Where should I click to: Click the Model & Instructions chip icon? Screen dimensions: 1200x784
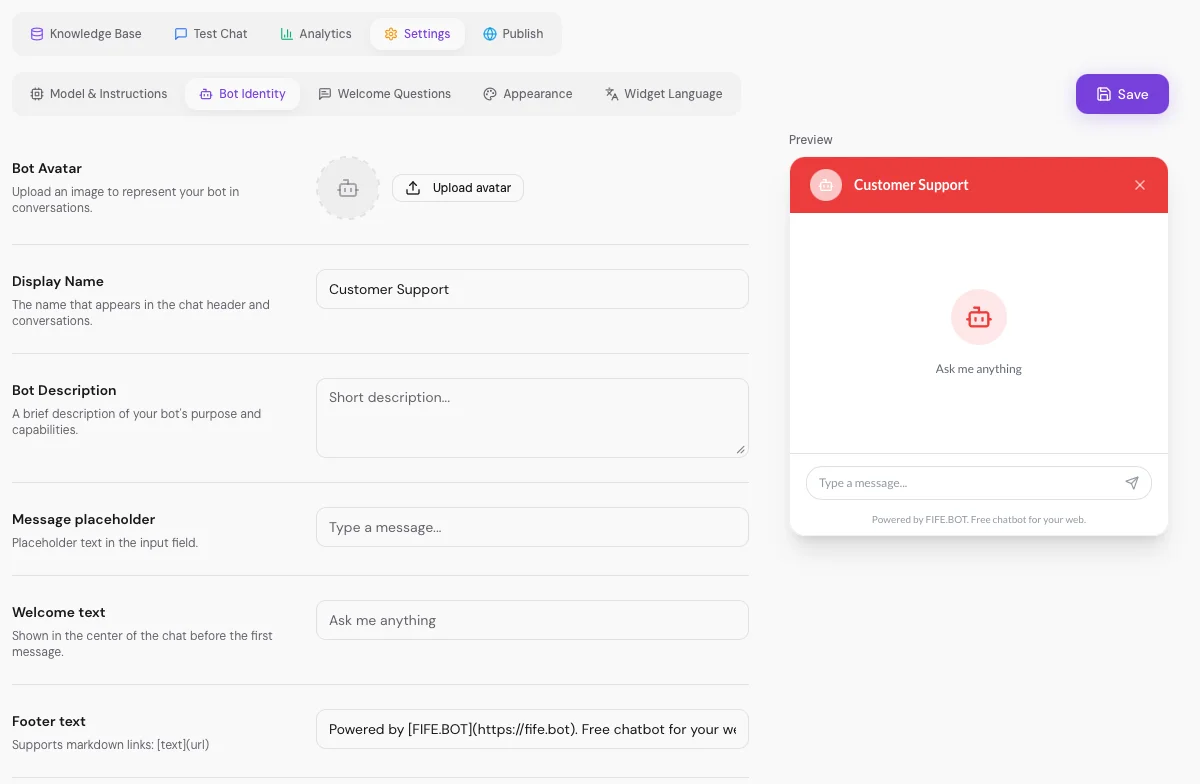coord(37,94)
